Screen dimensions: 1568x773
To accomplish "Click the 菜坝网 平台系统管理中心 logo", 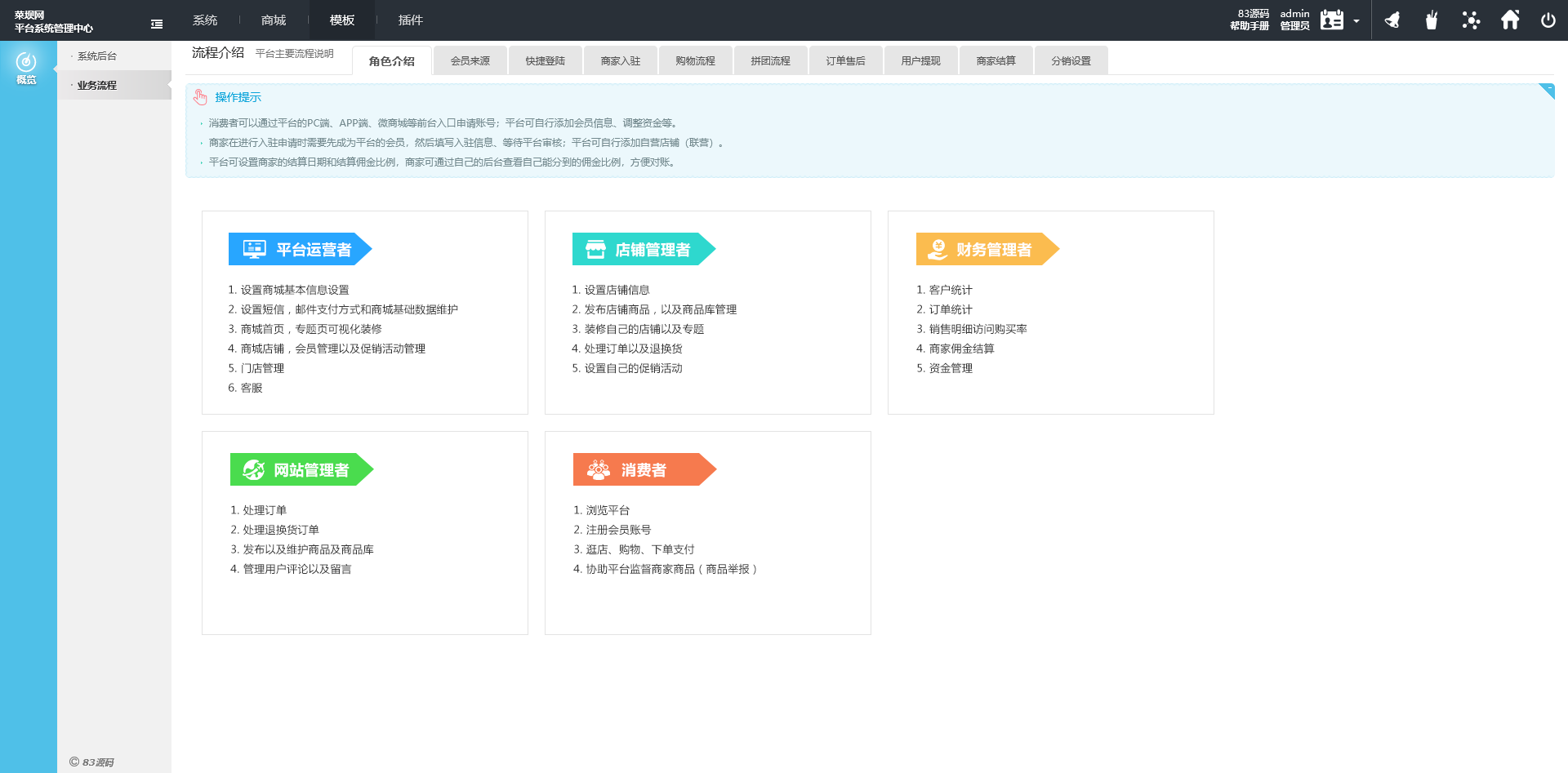I will point(54,21).
